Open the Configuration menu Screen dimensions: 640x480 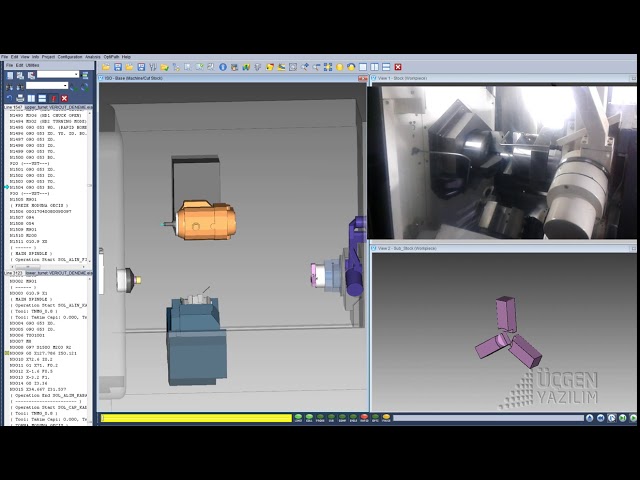point(70,57)
